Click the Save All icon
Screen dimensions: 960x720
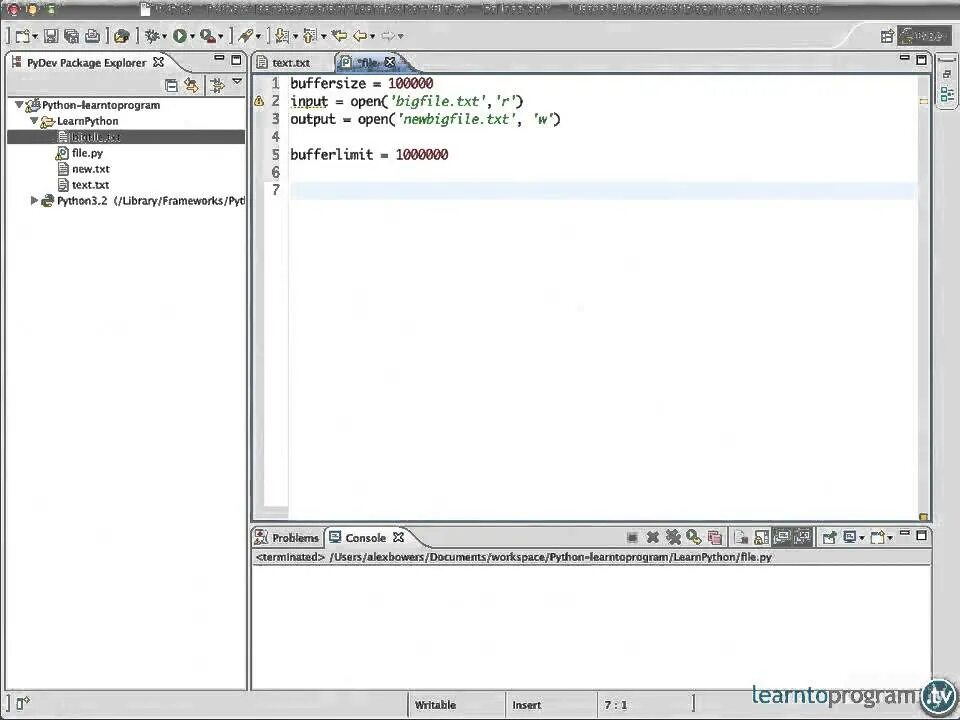coord(71,36)
